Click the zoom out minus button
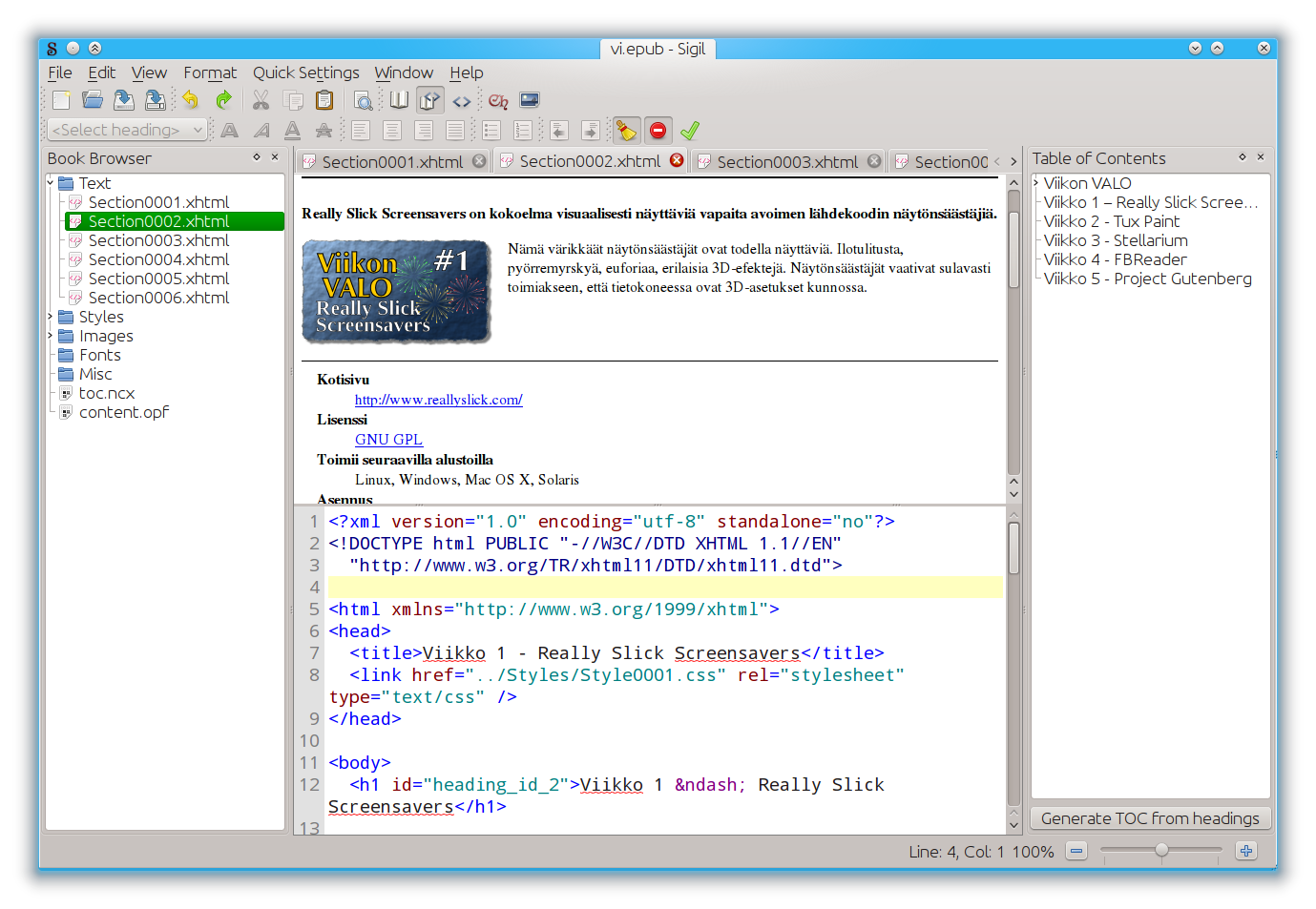Image resolution: width=1316 pixels, height=909 pixels. [x=1076, y=851]
